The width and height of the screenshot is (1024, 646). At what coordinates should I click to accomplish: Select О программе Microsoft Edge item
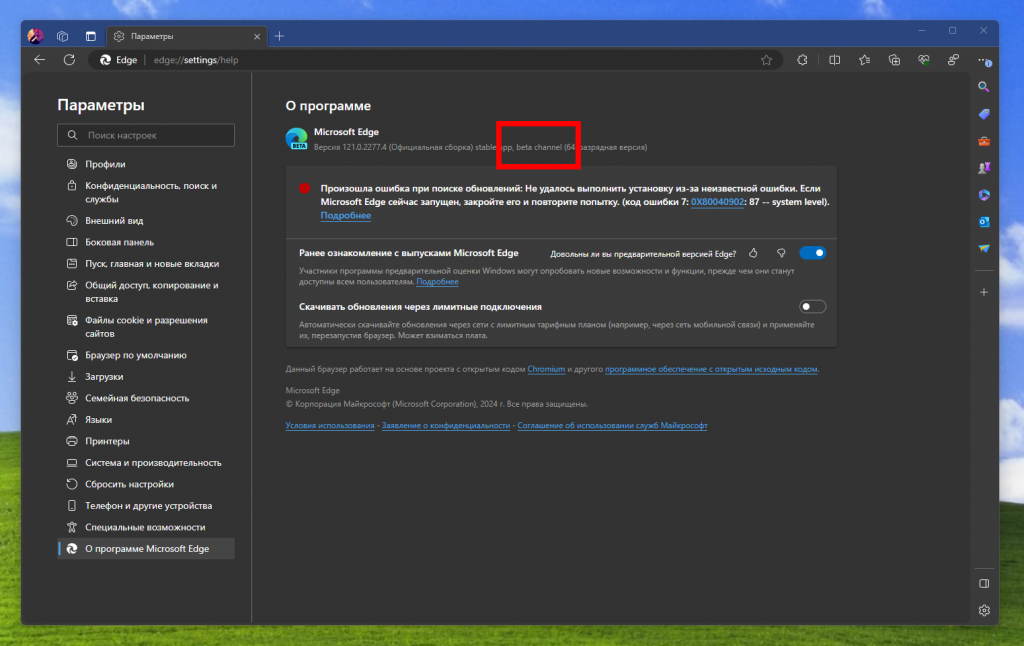point(146,549)
